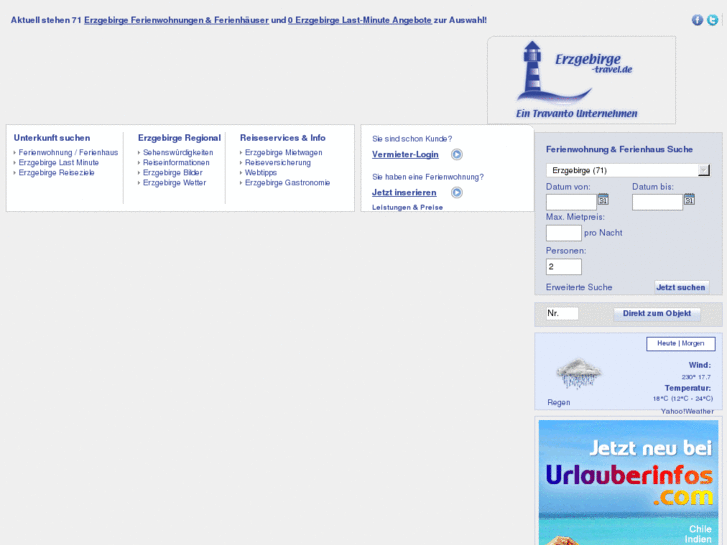Switch weather to Heute
727x545 pixels.
667,343
